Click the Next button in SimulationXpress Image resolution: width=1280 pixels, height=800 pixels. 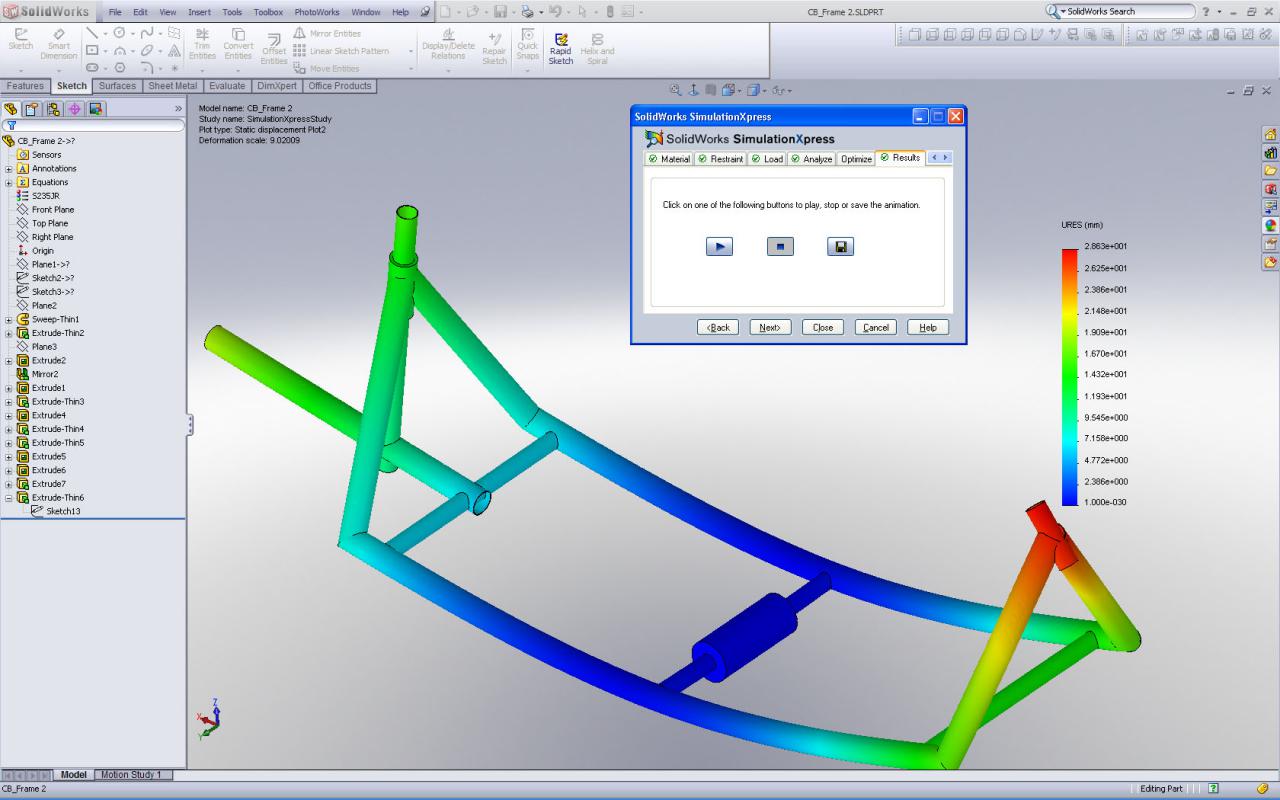click(x=770, y=327)
